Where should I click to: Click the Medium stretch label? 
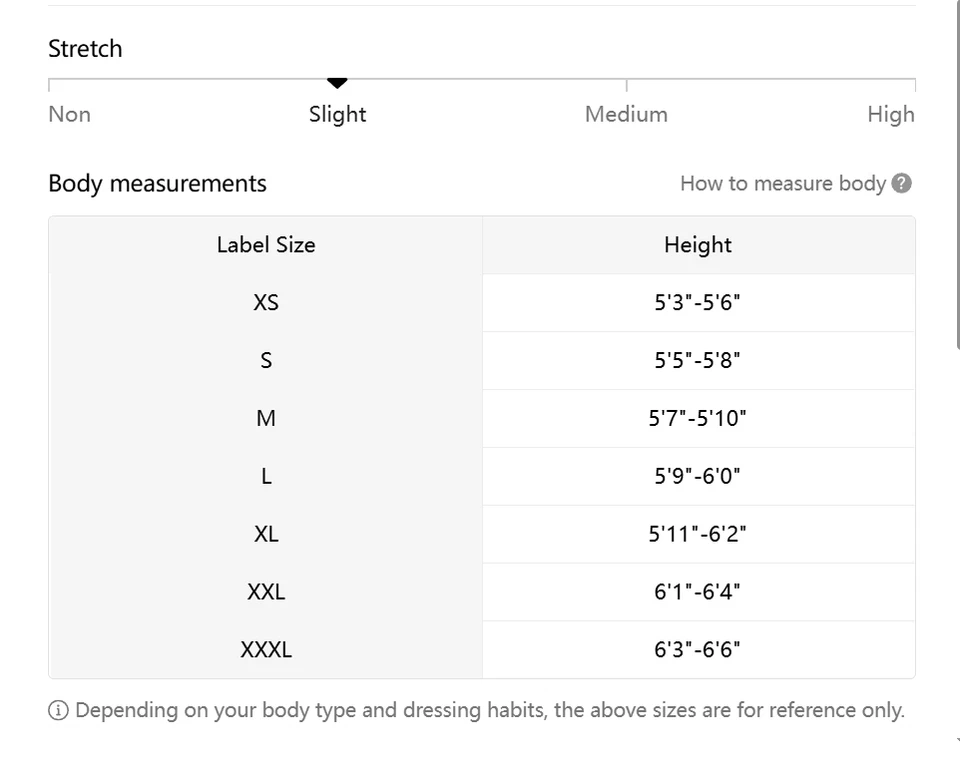tap(626, 114)
